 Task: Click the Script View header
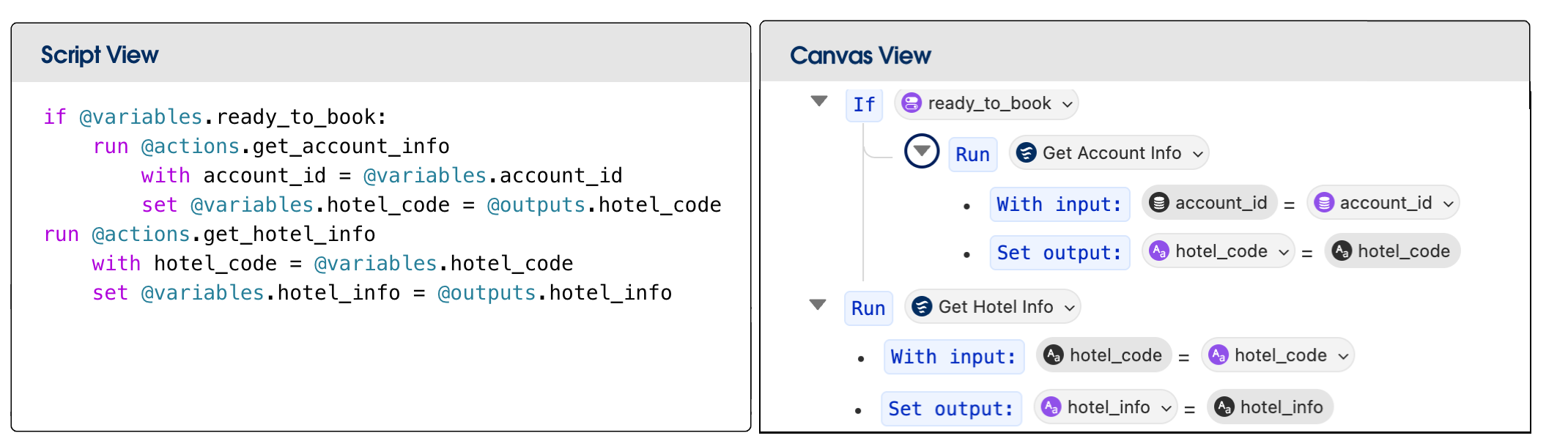coord(100,55)
